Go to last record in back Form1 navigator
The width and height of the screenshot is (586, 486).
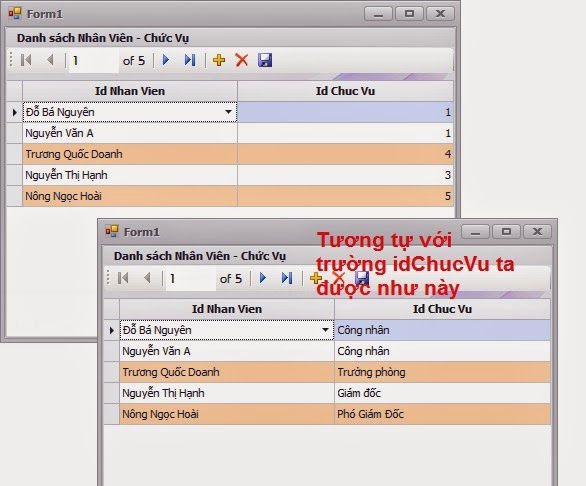(x=190, y=60)
